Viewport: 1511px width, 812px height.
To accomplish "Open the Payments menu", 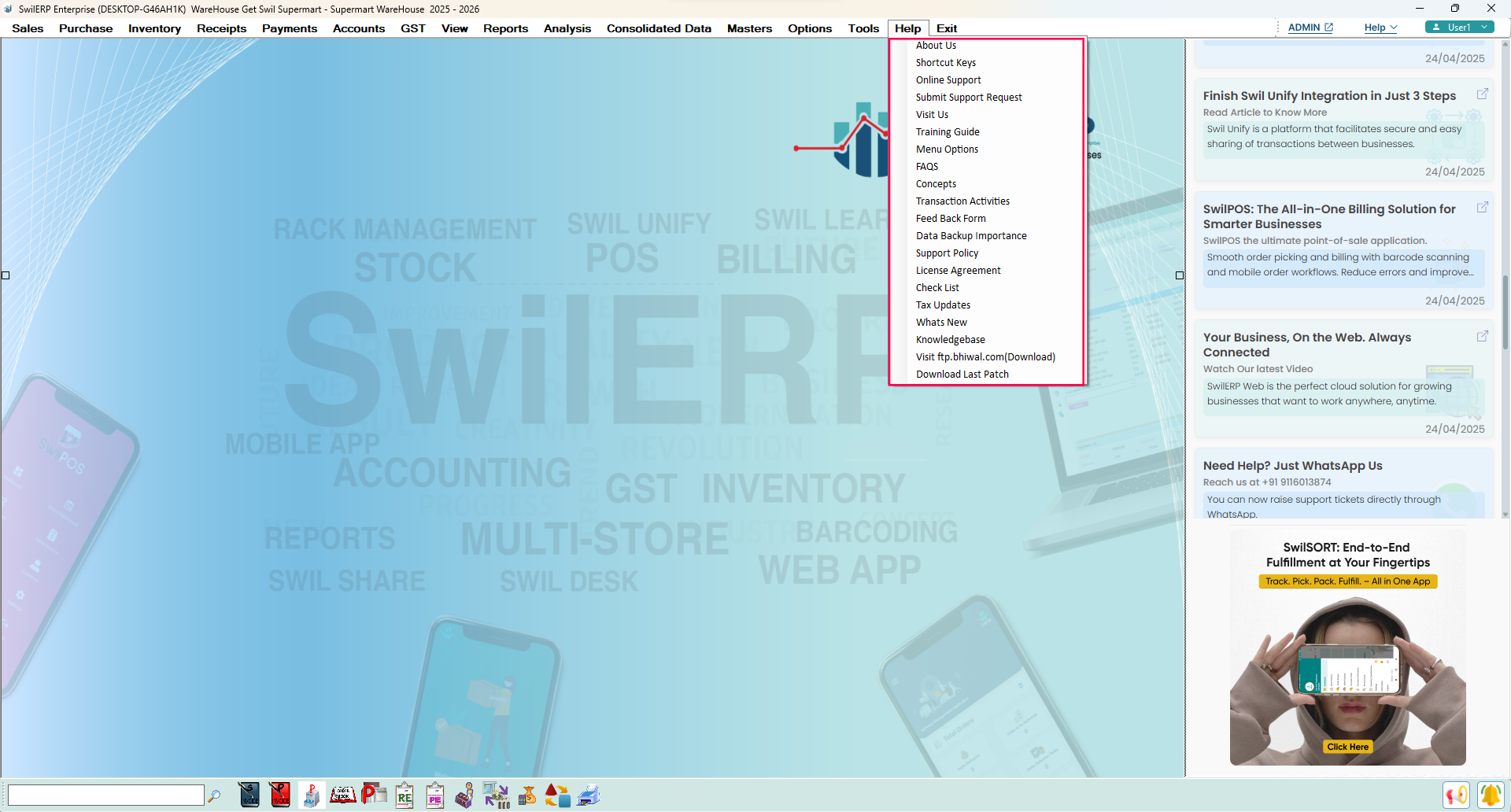I will coord(290,28).
